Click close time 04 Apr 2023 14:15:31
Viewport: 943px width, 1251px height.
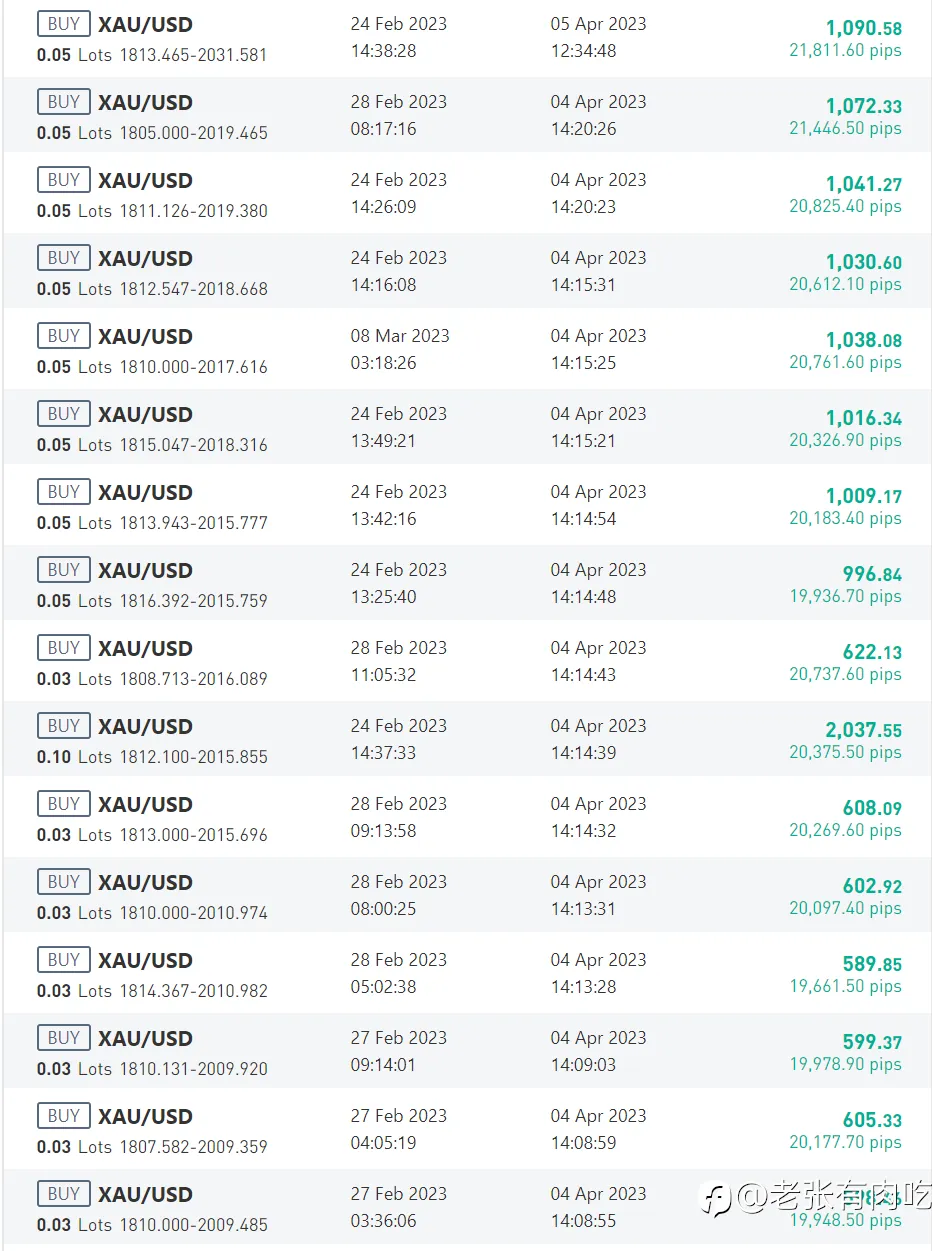pos(598,271)
